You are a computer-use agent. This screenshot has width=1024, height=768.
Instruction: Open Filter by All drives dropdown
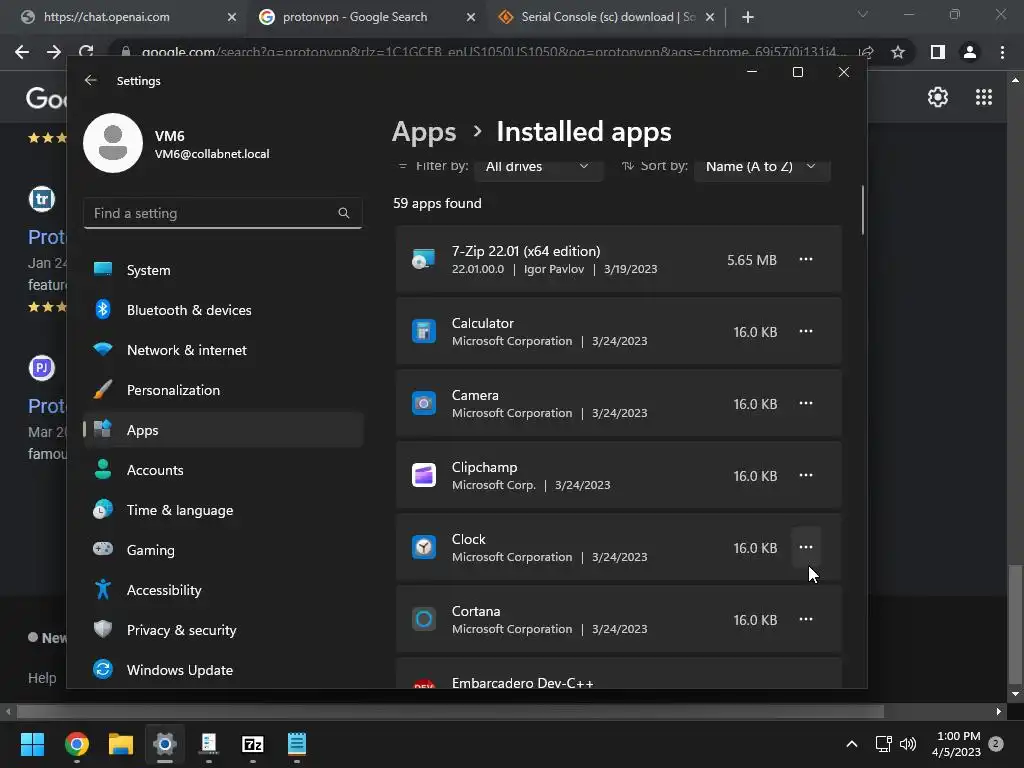pyautogui.click(x=537, y=167)
